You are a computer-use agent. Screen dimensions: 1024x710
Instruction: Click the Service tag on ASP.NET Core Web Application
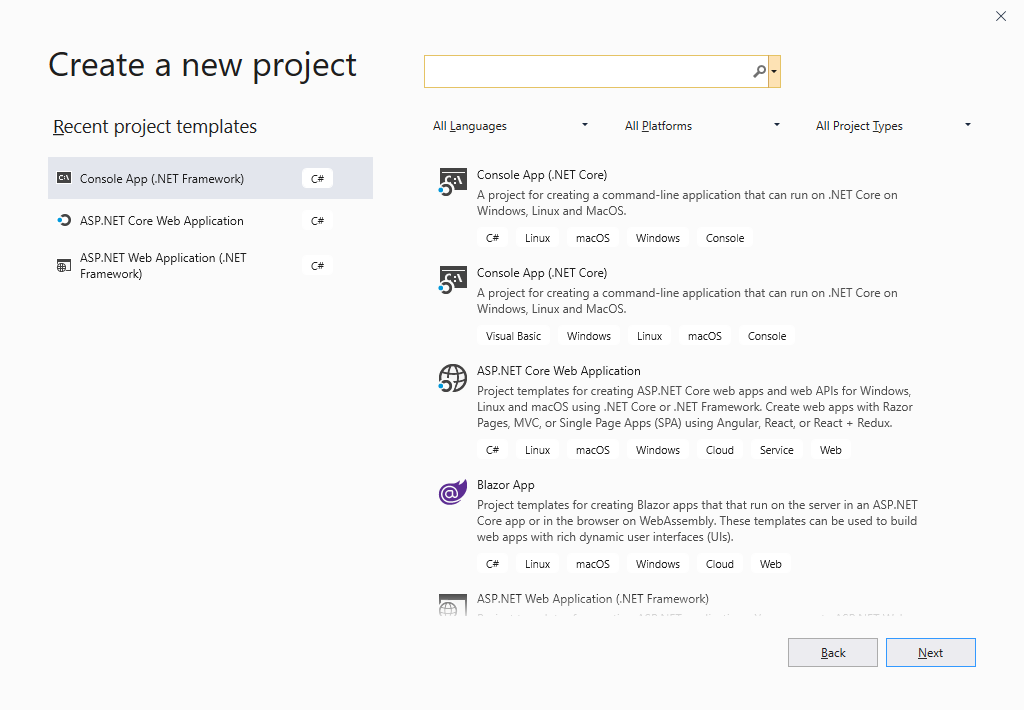[x=776, y=449]
